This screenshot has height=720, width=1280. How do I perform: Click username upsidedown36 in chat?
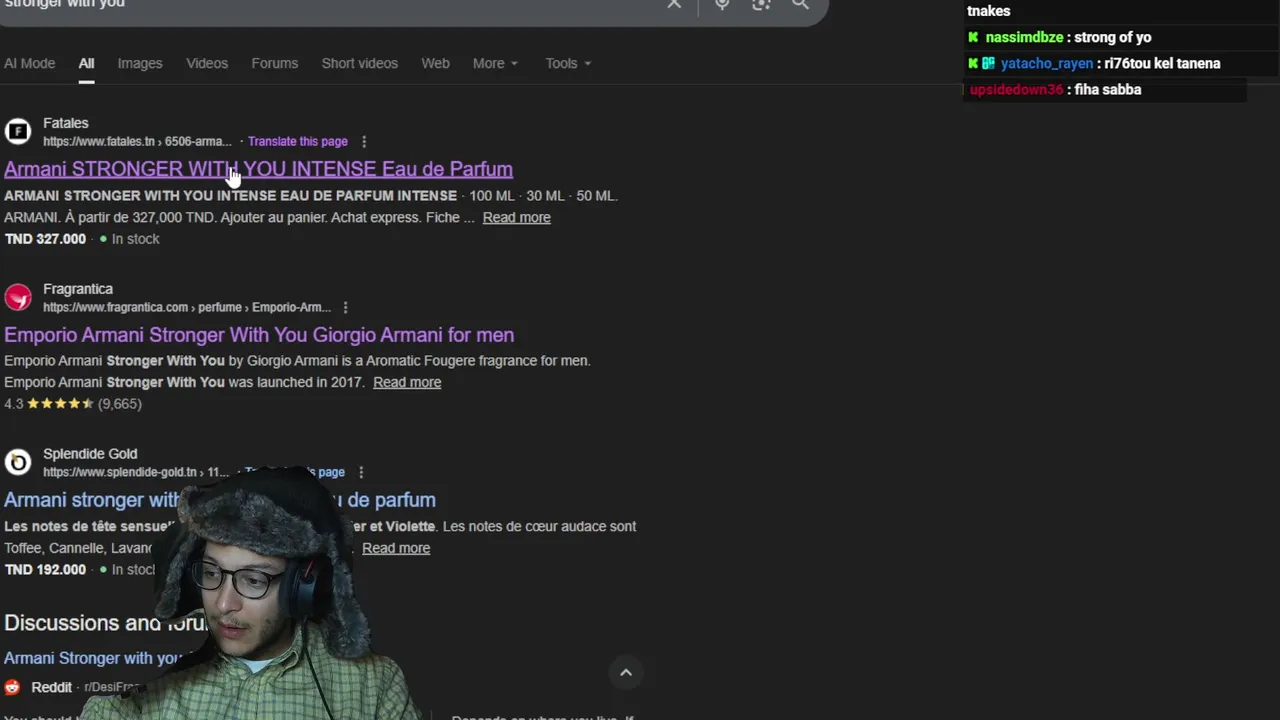[1016, 89]
